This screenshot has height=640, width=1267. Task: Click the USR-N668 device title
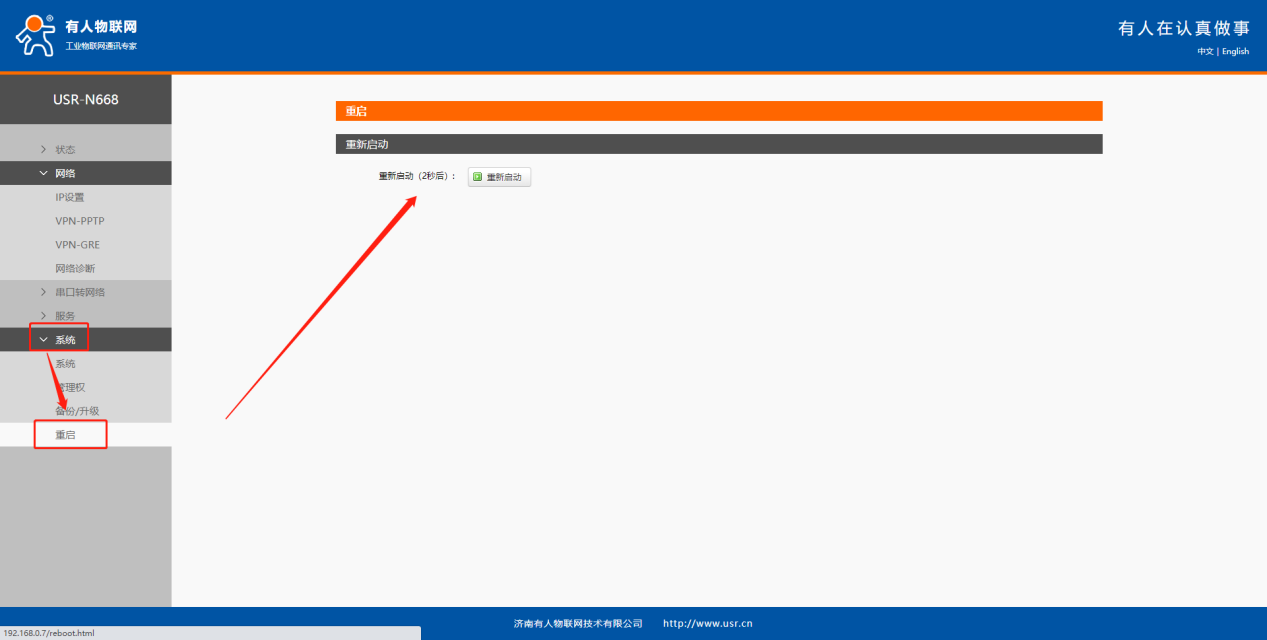85,100
